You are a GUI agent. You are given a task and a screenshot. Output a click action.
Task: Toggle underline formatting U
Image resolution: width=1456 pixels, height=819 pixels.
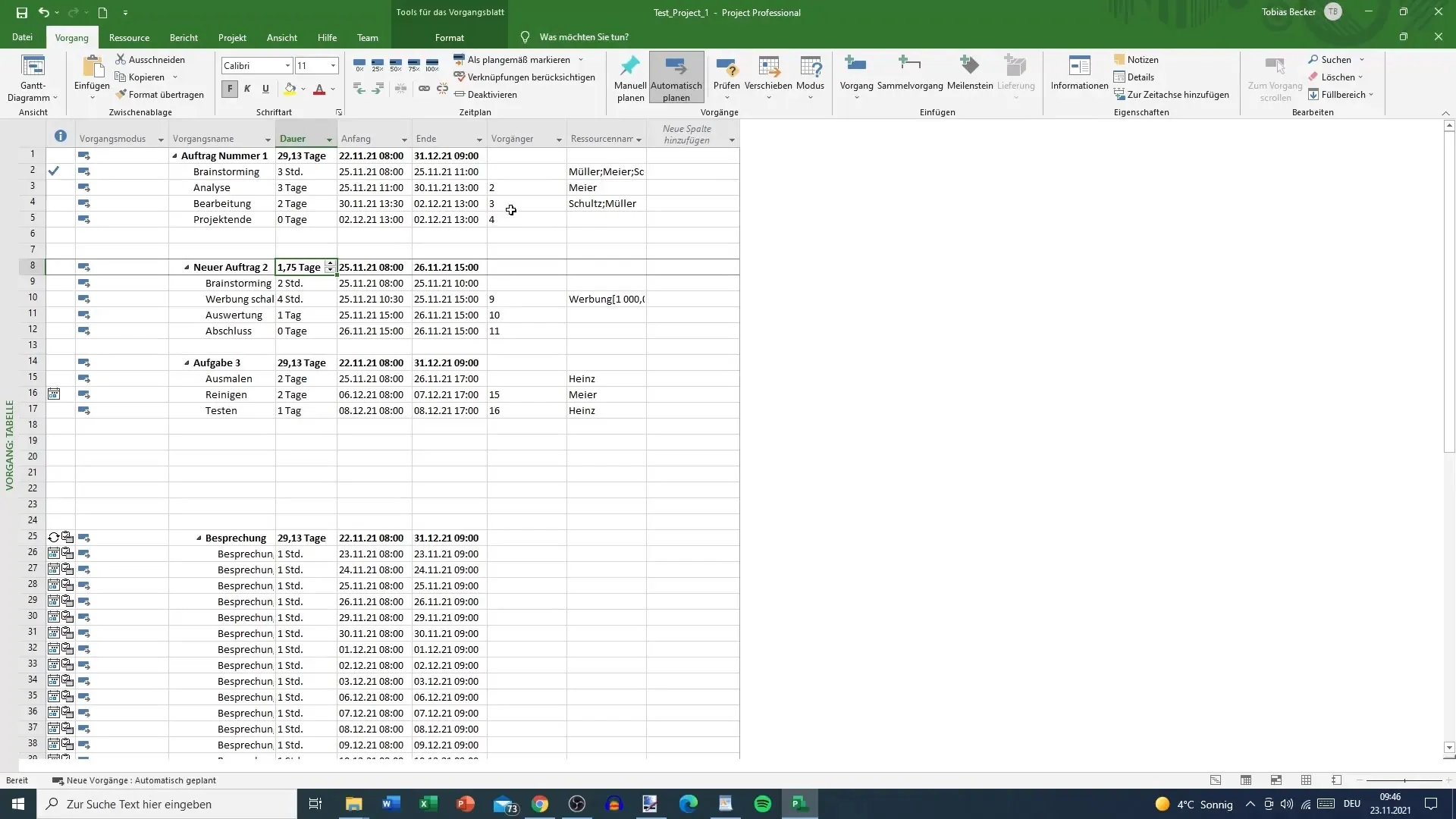click(265, 89)
